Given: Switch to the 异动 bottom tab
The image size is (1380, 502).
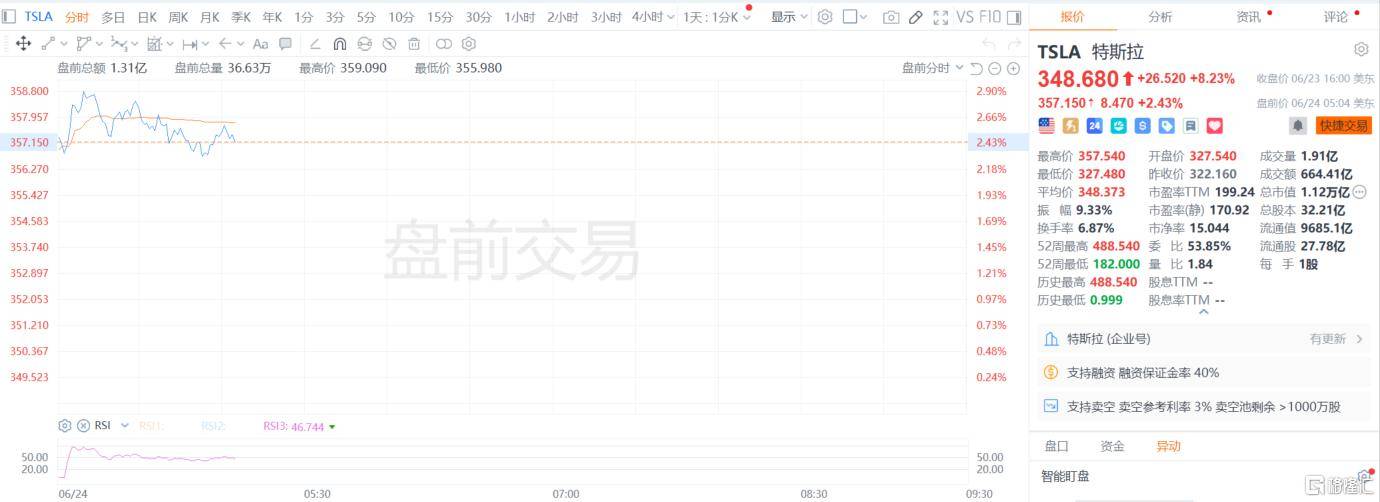Looking at the screenshot, I should 1168,446.
